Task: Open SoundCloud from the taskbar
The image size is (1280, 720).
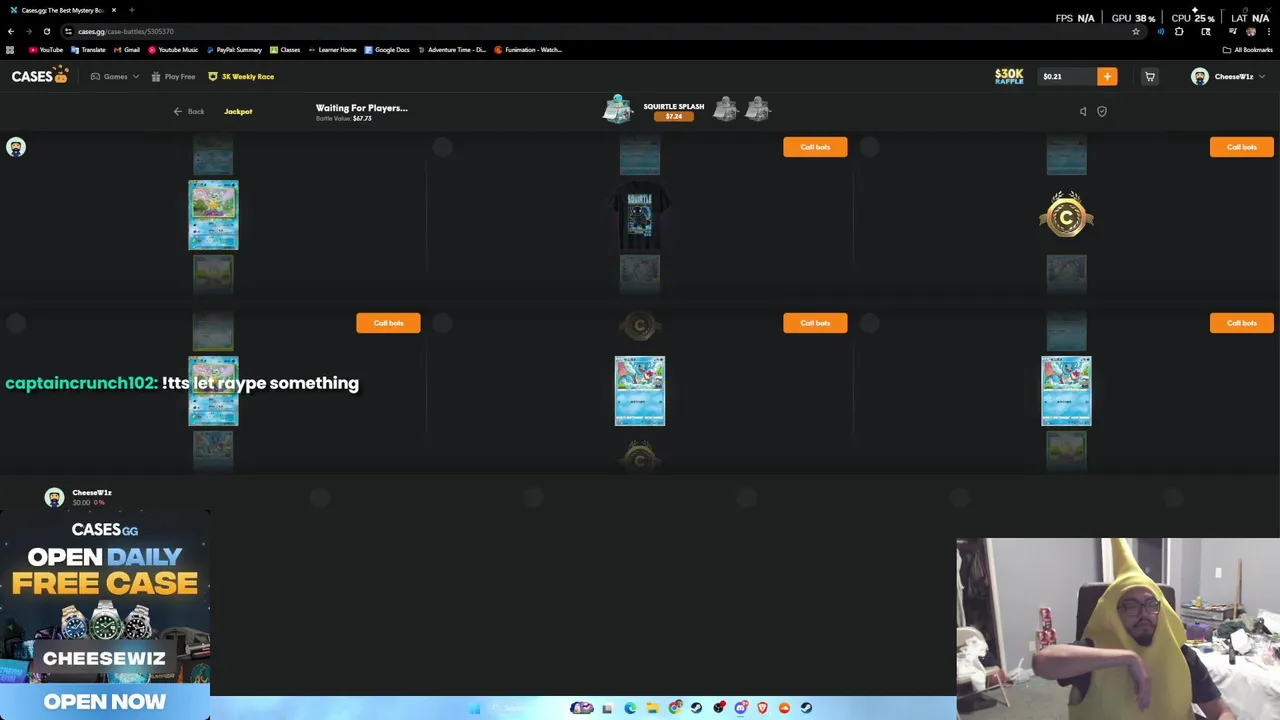Action: [x=784, y=708]
